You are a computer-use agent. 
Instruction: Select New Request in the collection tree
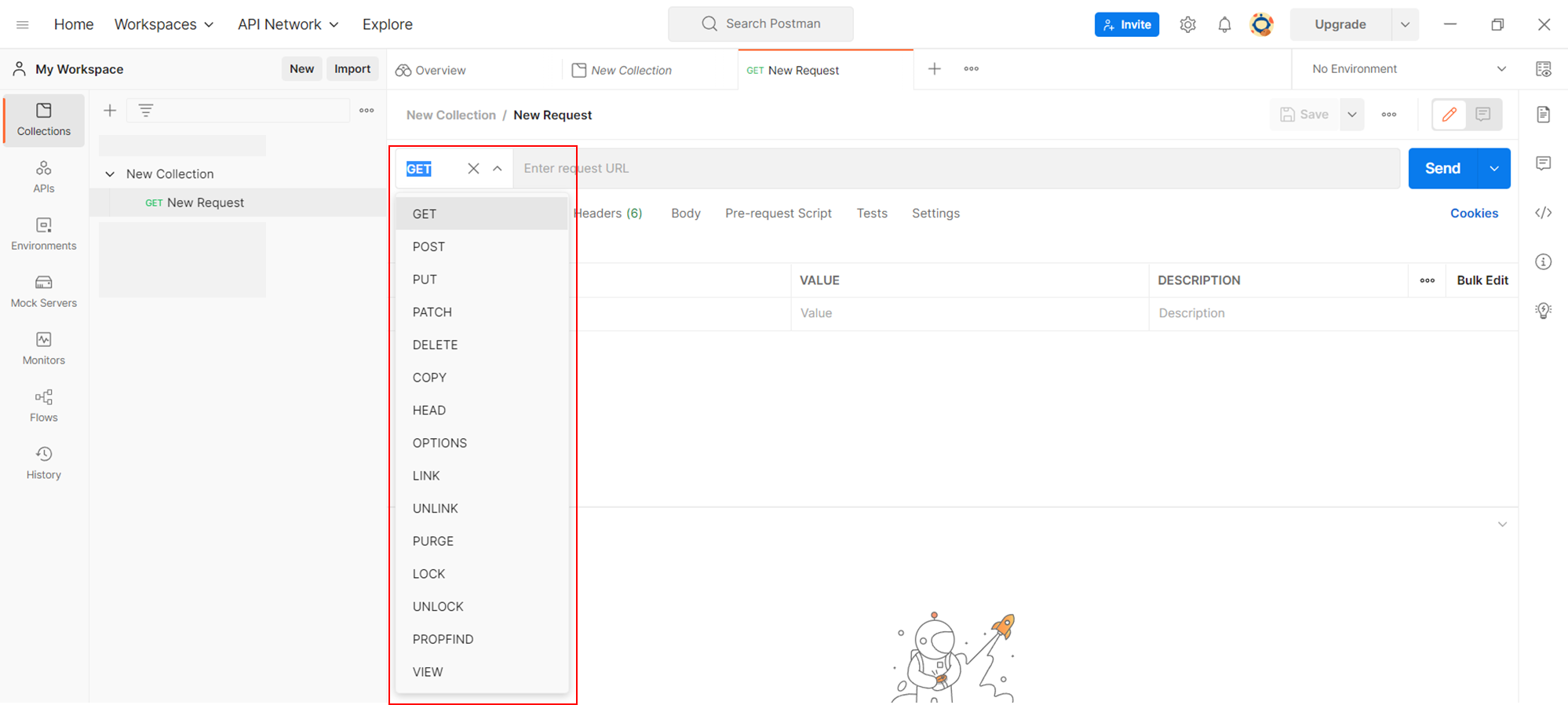(x=237, y=203)
